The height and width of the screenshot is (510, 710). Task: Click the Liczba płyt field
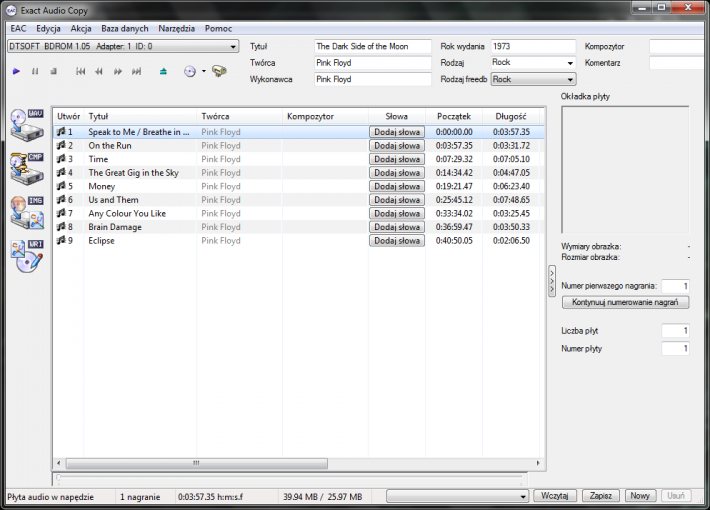click(x=675, y=331)
